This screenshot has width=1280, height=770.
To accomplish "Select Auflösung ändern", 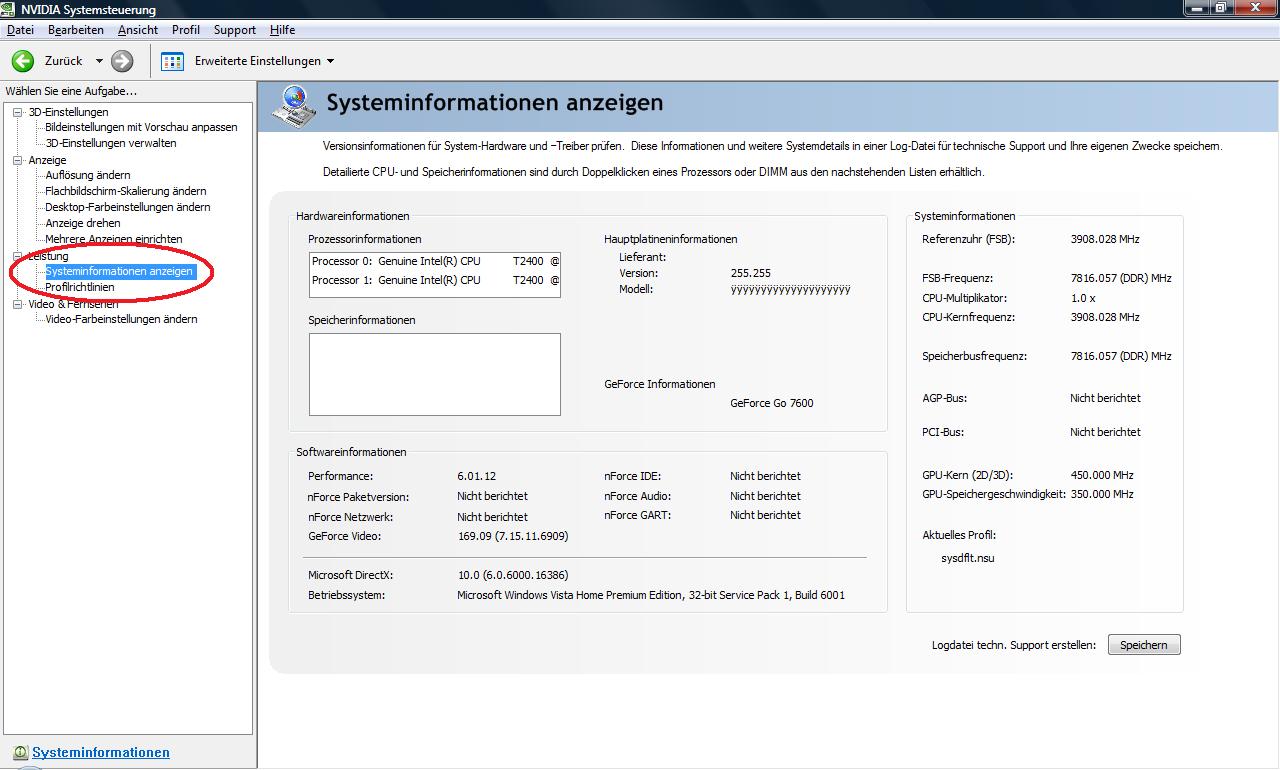I will point(88,175).
